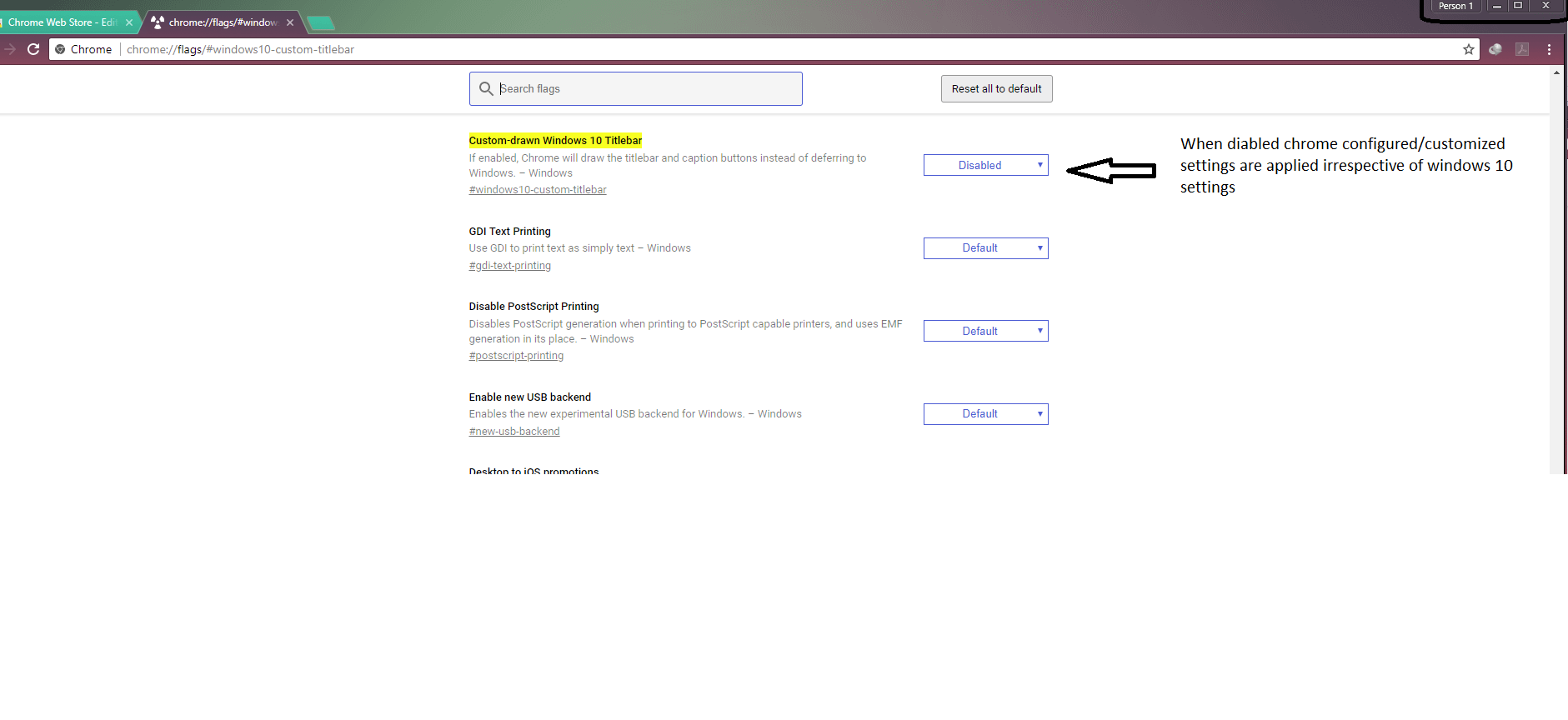
Task: Click the cloud extension icon in toolbar
Action: click(x=1495, y=49)
